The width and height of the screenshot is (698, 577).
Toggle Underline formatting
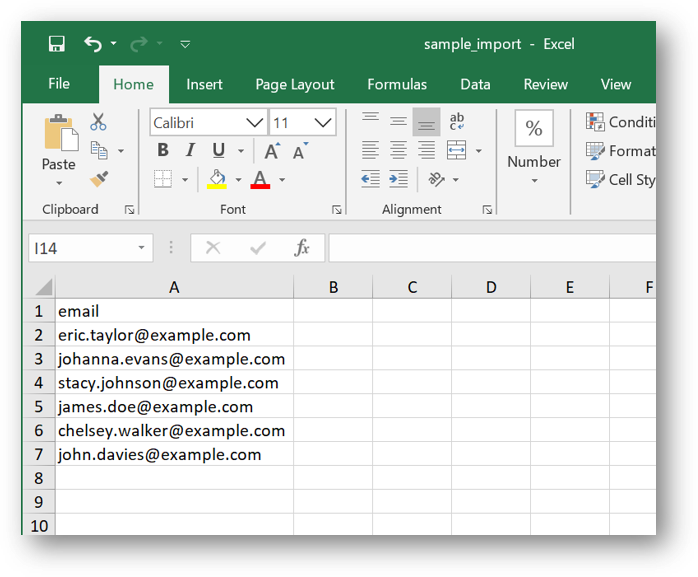[219, 150]
